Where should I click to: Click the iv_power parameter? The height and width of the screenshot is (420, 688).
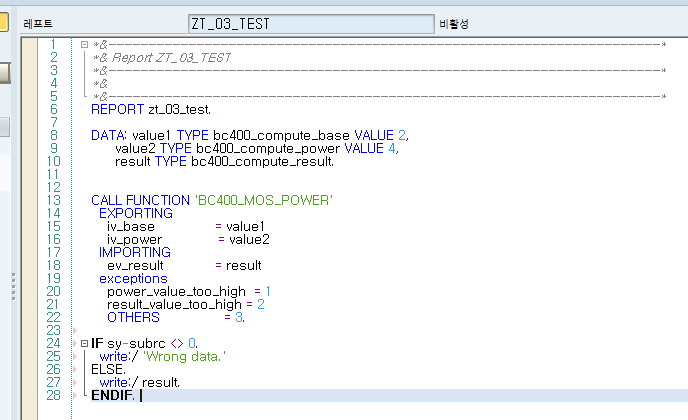pos(135,240)
